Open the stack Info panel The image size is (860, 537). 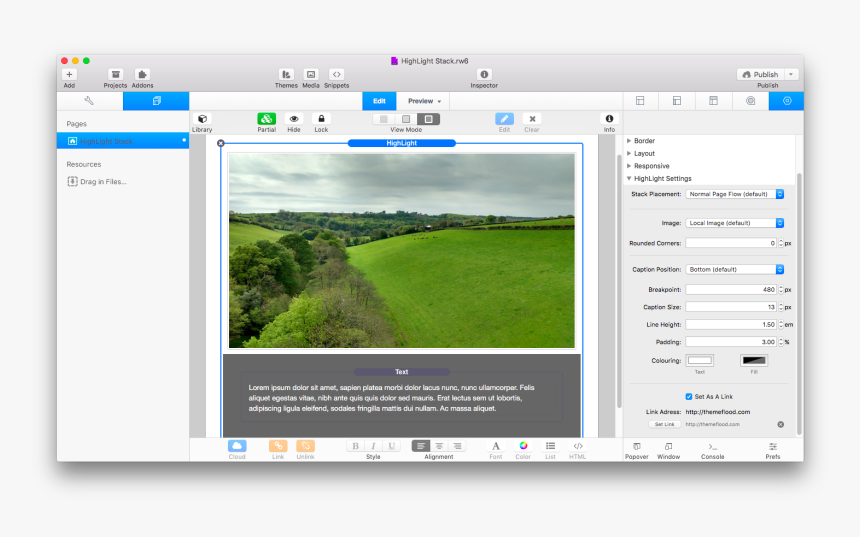609,119
